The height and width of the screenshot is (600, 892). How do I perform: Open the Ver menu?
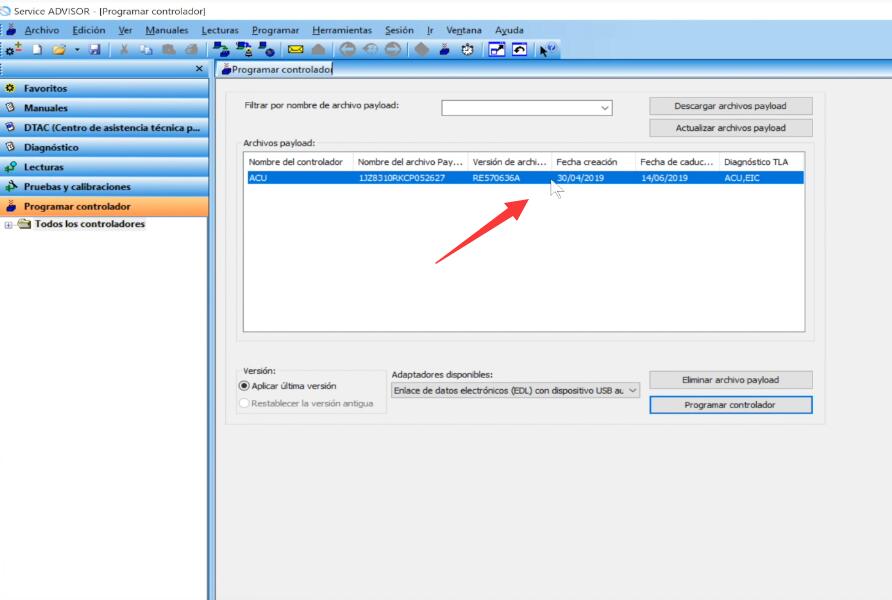(x=125, y=30)
